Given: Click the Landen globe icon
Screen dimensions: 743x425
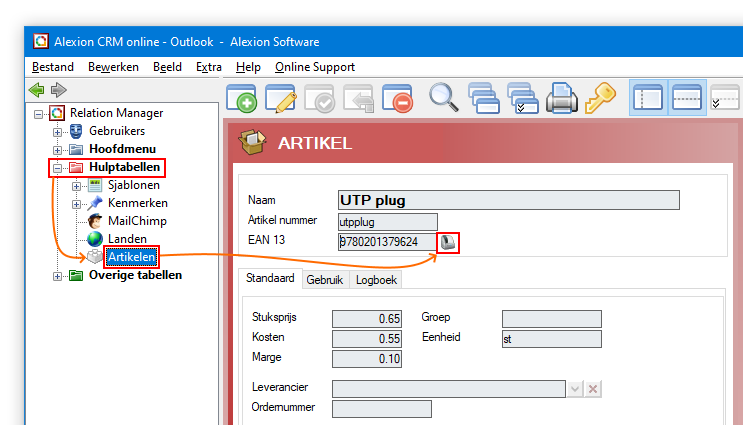Looking at the screenshot, I should pyautogui.click(x=95, y=239).
